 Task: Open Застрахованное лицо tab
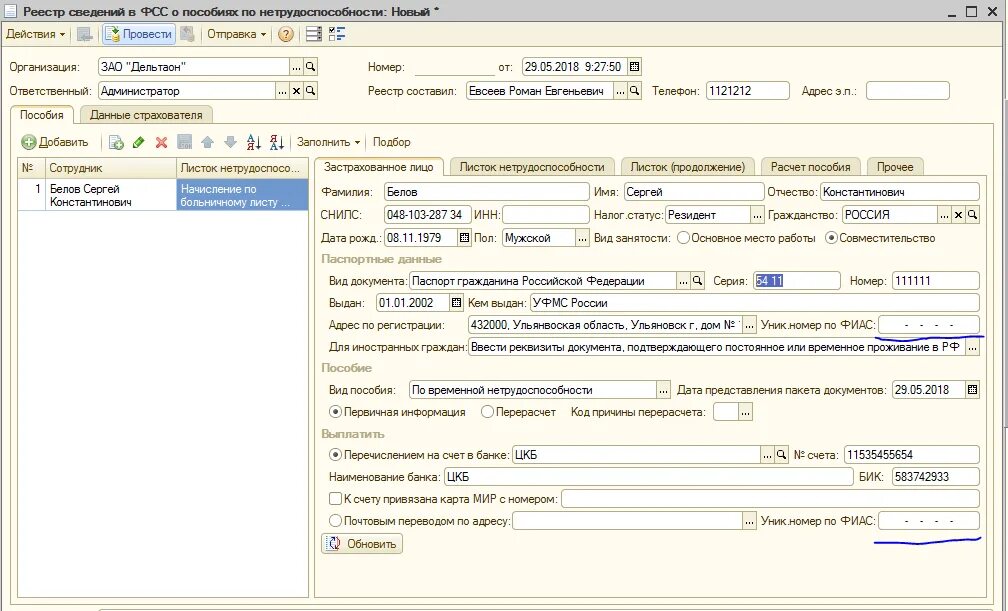point(379,167)
